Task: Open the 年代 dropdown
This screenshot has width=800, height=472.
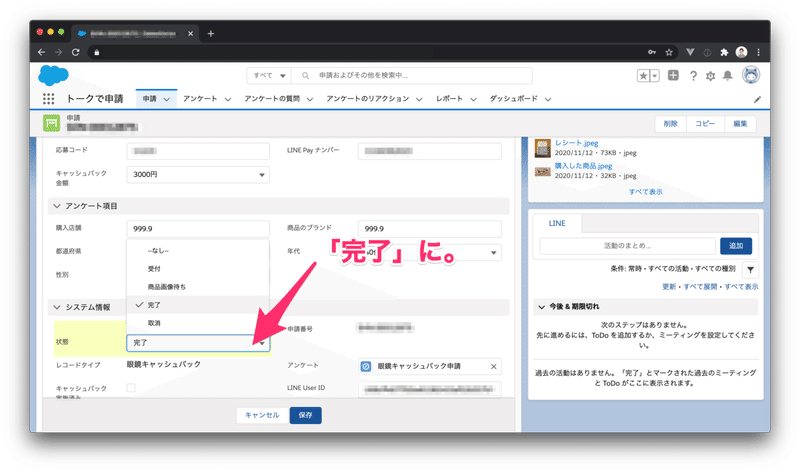Action: [x=430, y=253]
